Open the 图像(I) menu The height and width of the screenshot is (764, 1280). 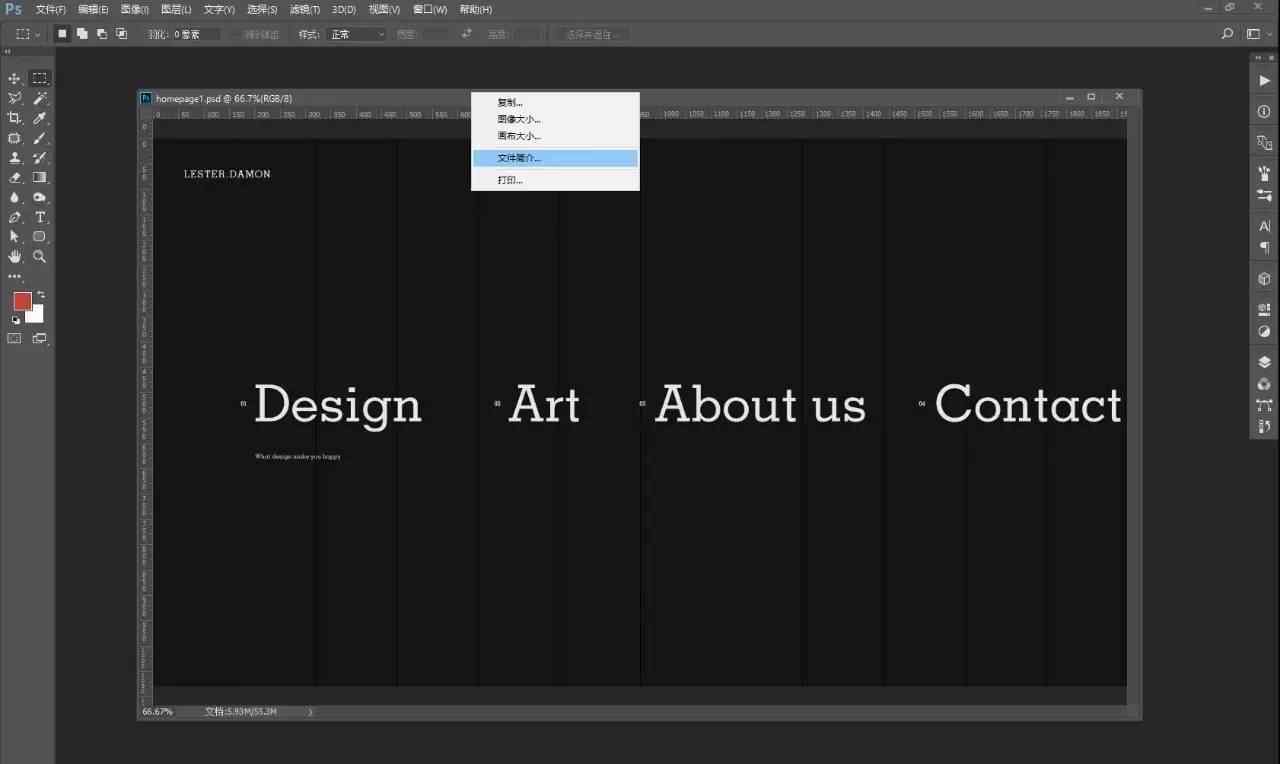(x=135, y=9)
